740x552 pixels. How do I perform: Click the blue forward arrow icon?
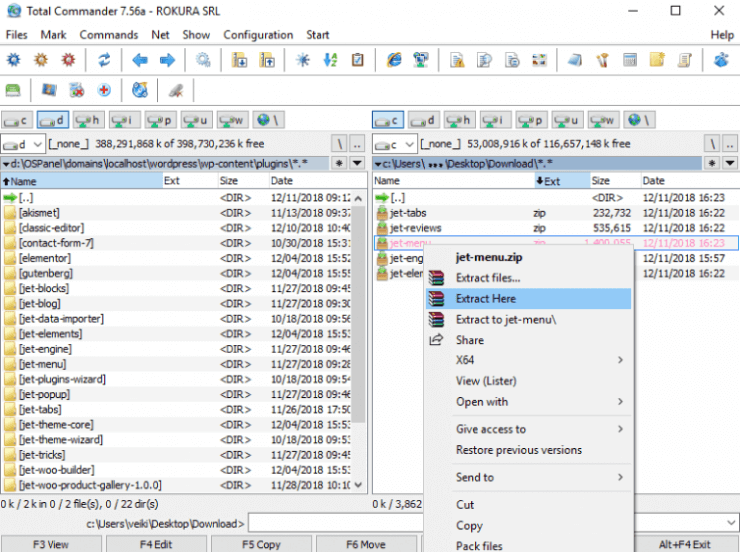pos(167,60)
